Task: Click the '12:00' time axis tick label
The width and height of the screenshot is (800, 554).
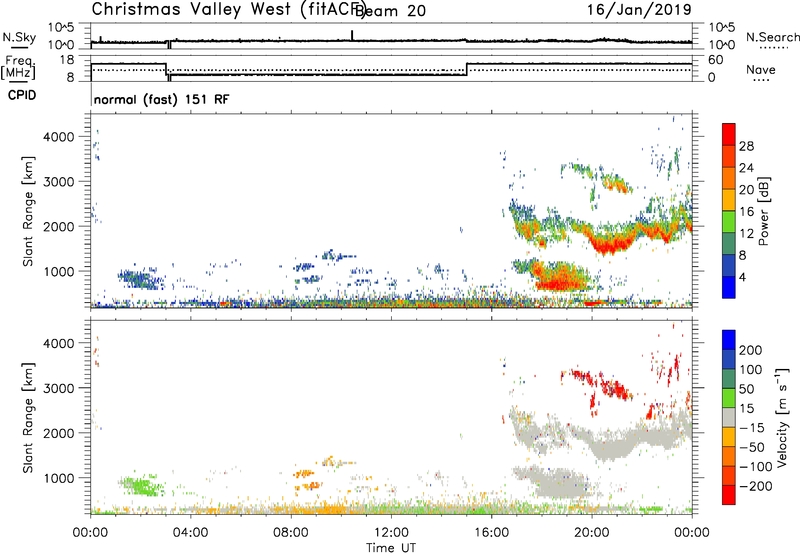Action: pos(391,533)
